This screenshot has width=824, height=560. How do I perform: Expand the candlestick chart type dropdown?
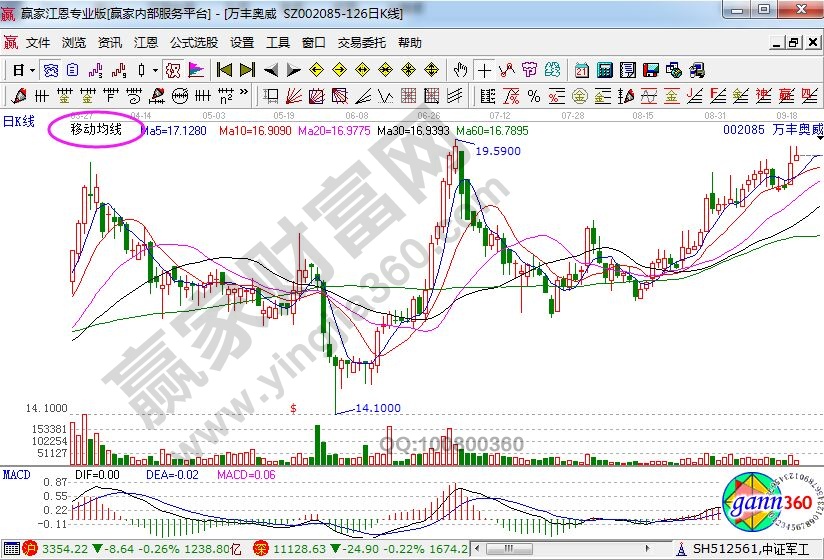pos(154,70)
